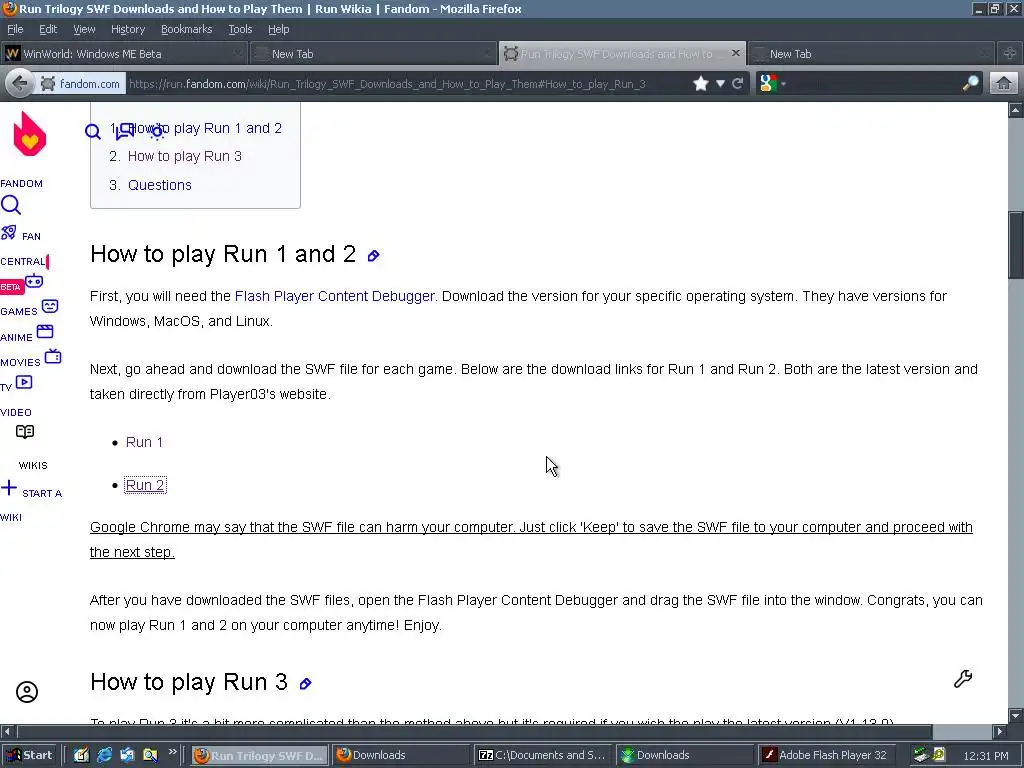The width and height of the screenshot is (1024, 768).
Task: Click the plus Start a Wiki icon
Action: click(8, 488)
